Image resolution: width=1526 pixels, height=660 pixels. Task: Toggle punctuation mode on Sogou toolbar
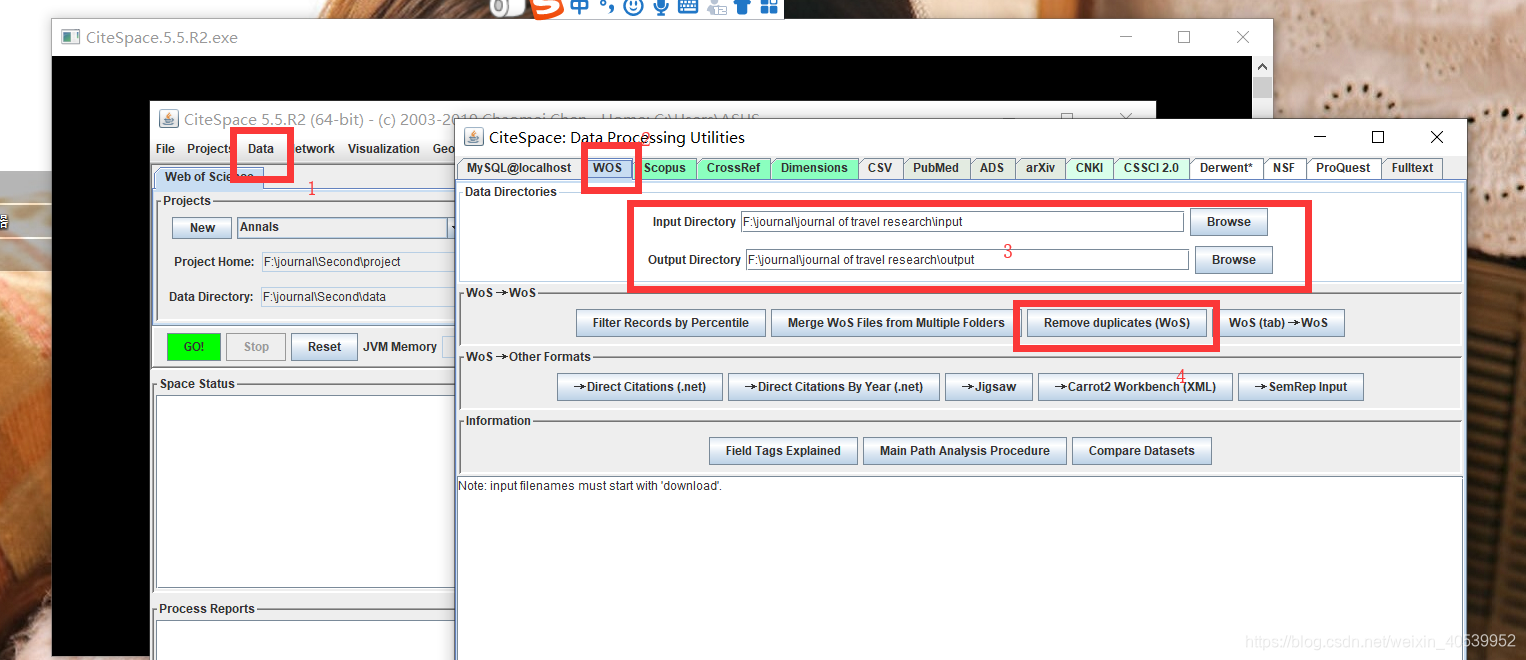606,7
